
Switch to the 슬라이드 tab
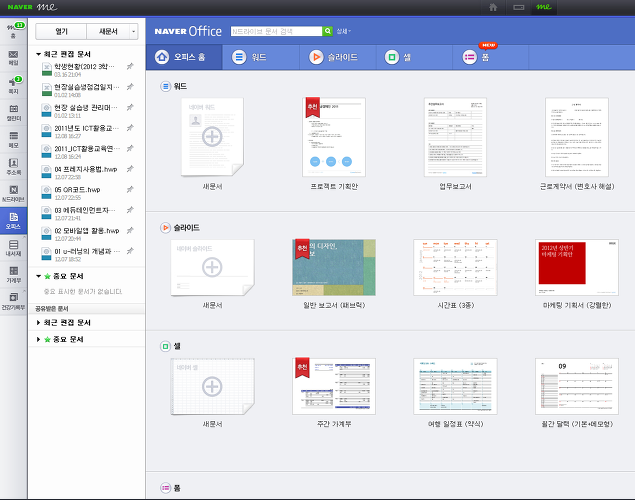pyautogui.click(x=338, y=57)
